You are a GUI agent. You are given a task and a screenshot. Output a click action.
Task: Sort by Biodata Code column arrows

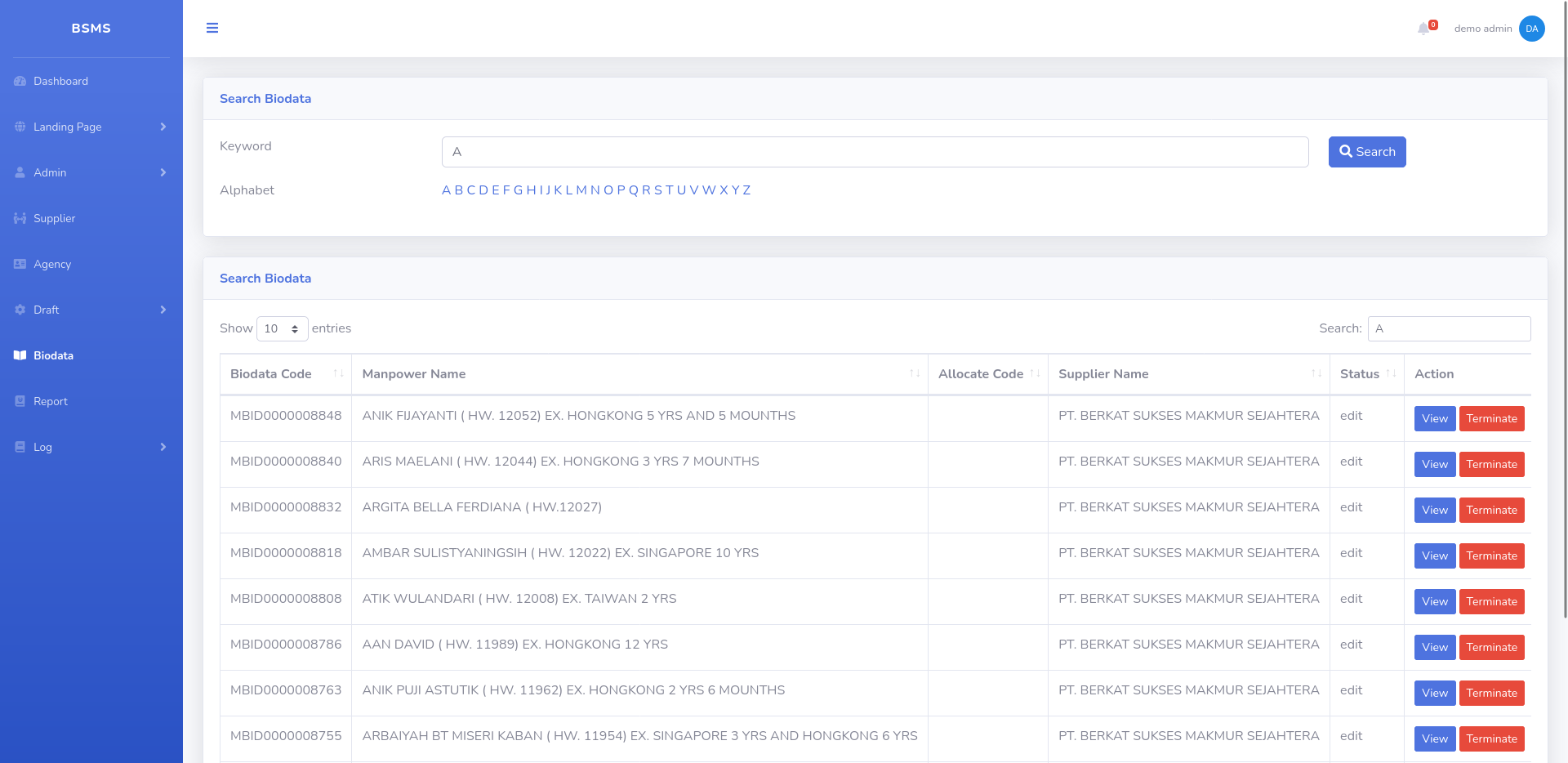pos(338,373)
